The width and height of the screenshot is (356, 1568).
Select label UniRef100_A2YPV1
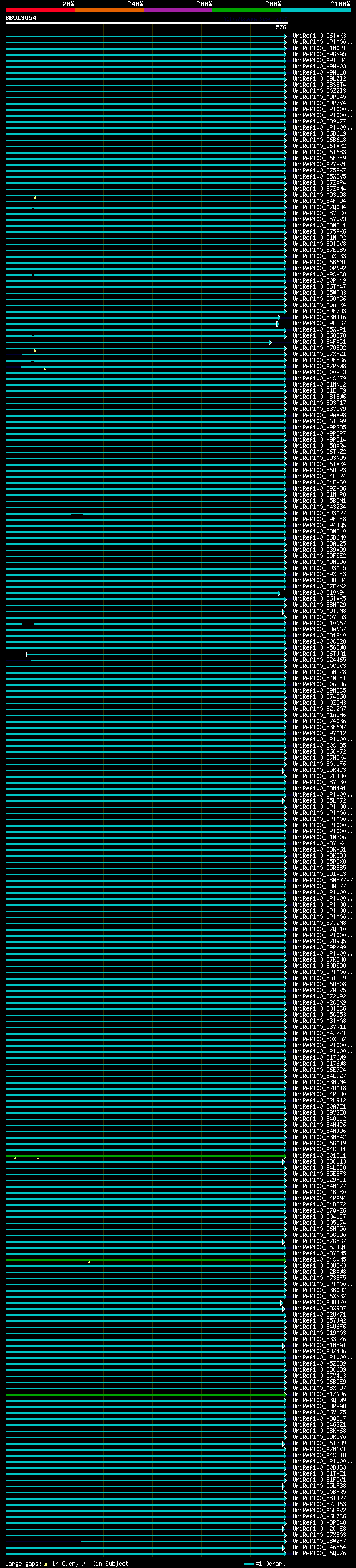click(x=319, y=164)
